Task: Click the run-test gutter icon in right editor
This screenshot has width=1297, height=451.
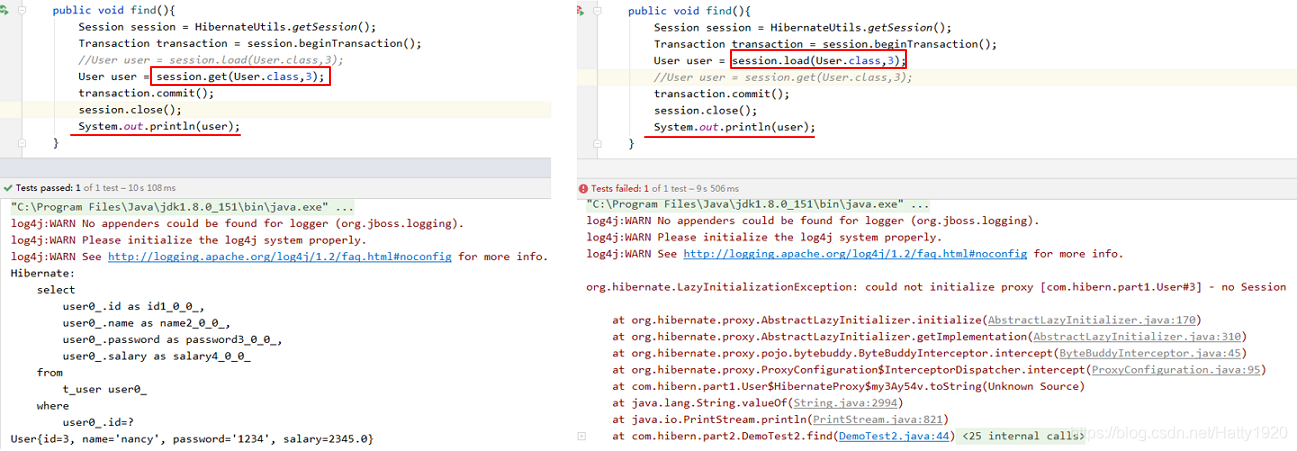Action: 581,10
